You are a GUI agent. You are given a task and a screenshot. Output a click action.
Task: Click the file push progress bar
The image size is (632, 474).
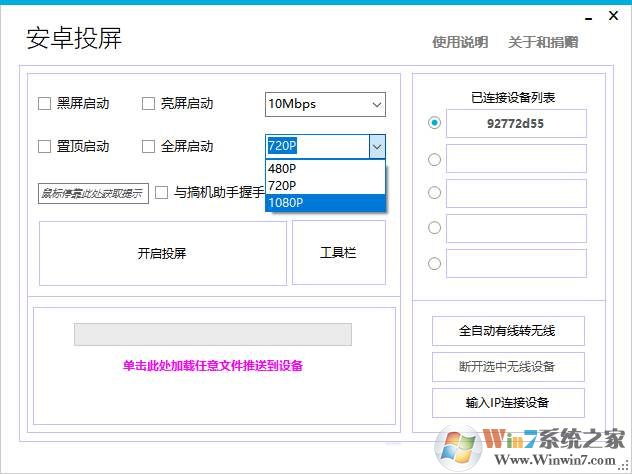pos(213,334)
